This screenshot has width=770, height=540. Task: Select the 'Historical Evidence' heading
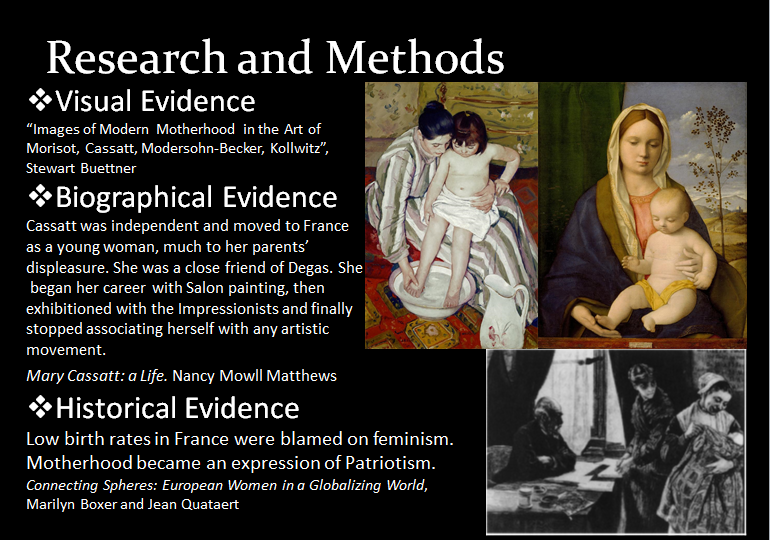pos(177,408)
